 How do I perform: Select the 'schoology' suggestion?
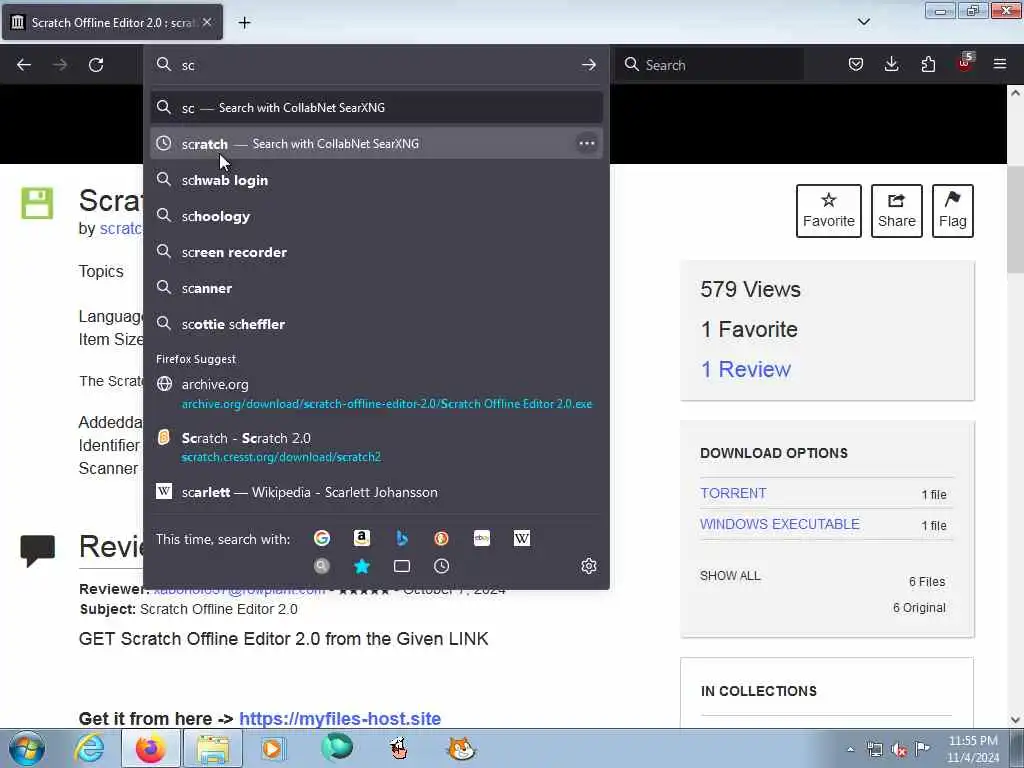[x=376, y=216]
